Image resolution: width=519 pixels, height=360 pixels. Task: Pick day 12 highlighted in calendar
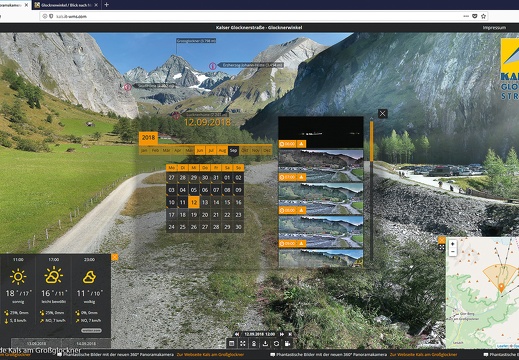click(x=194, y=202)
